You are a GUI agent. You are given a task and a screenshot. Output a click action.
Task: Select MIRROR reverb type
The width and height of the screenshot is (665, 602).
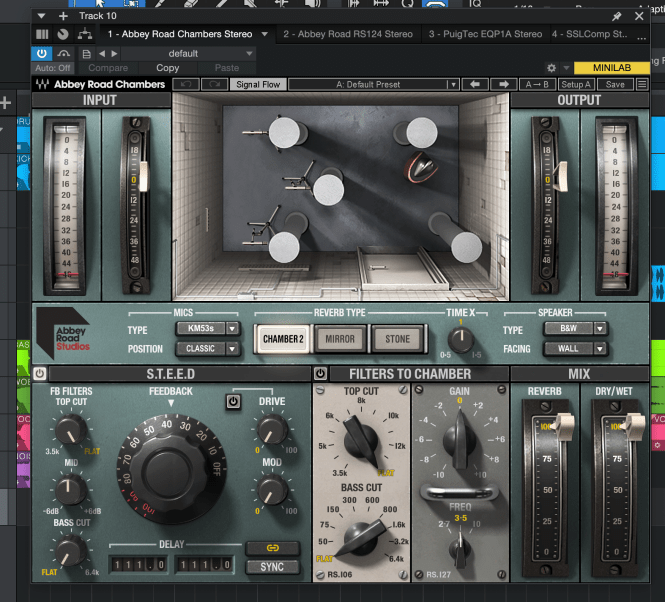340,339
